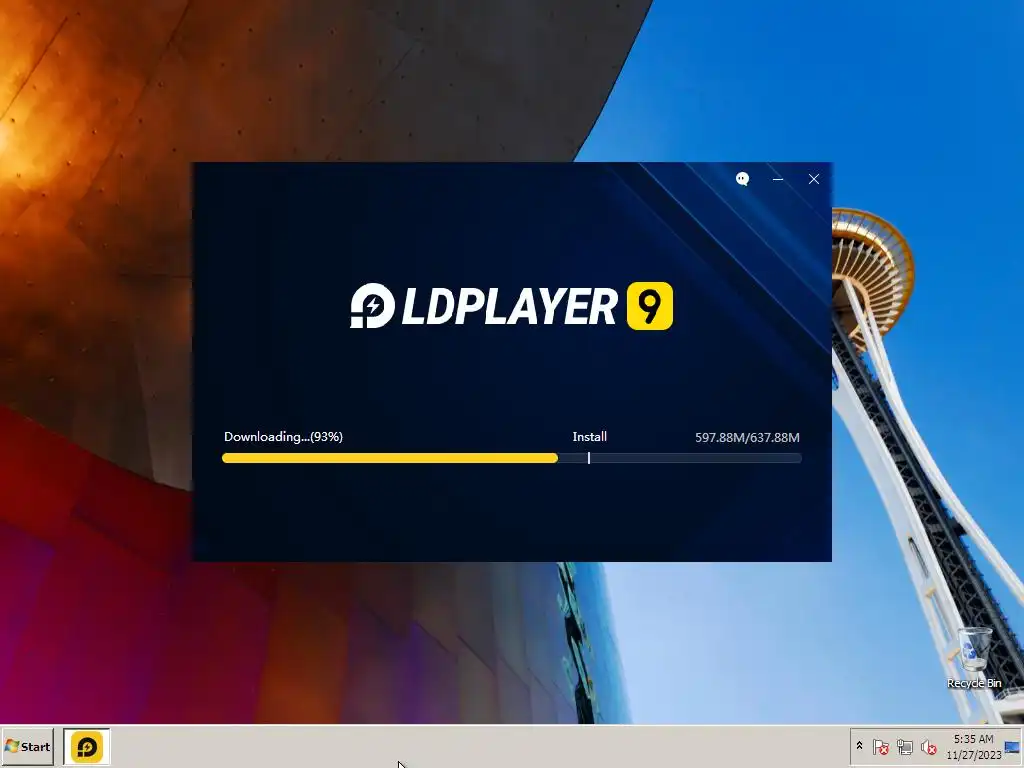Open Action Center flag icon in tray
This screenshot has width=1024, height=768.
[x=880, y=746]
